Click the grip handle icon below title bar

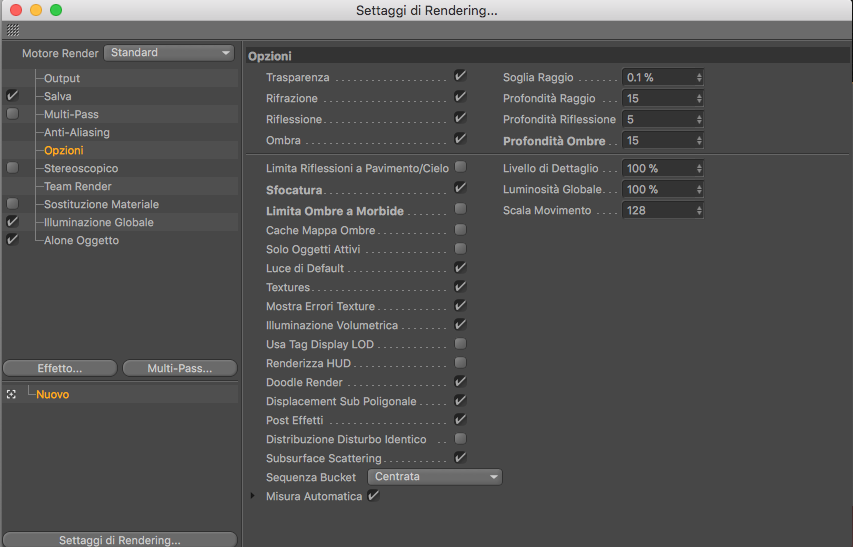13,30
